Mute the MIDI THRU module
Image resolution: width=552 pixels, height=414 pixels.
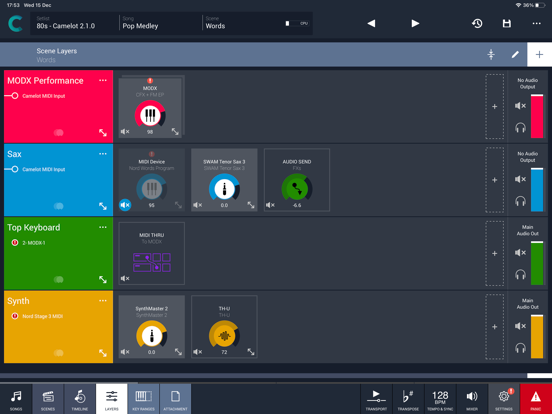click(125, 278)
